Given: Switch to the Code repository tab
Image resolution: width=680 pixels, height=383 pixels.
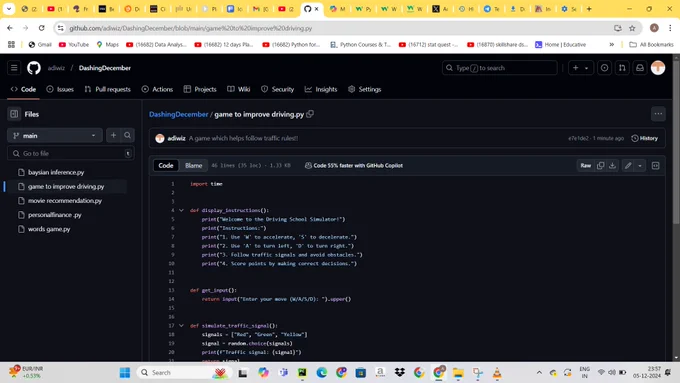Looking at the screenshot, I should pyautogui.click(x=23, y=89).
